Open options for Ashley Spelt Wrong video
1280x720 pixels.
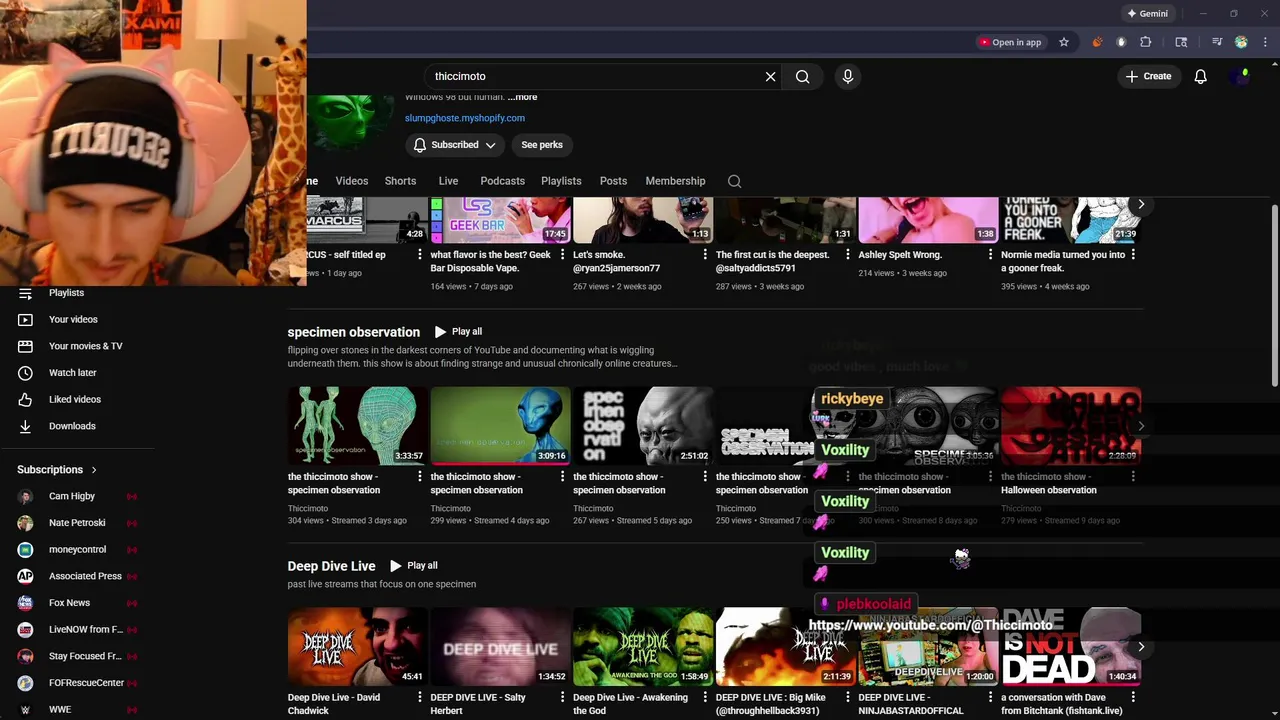(990, 255)
